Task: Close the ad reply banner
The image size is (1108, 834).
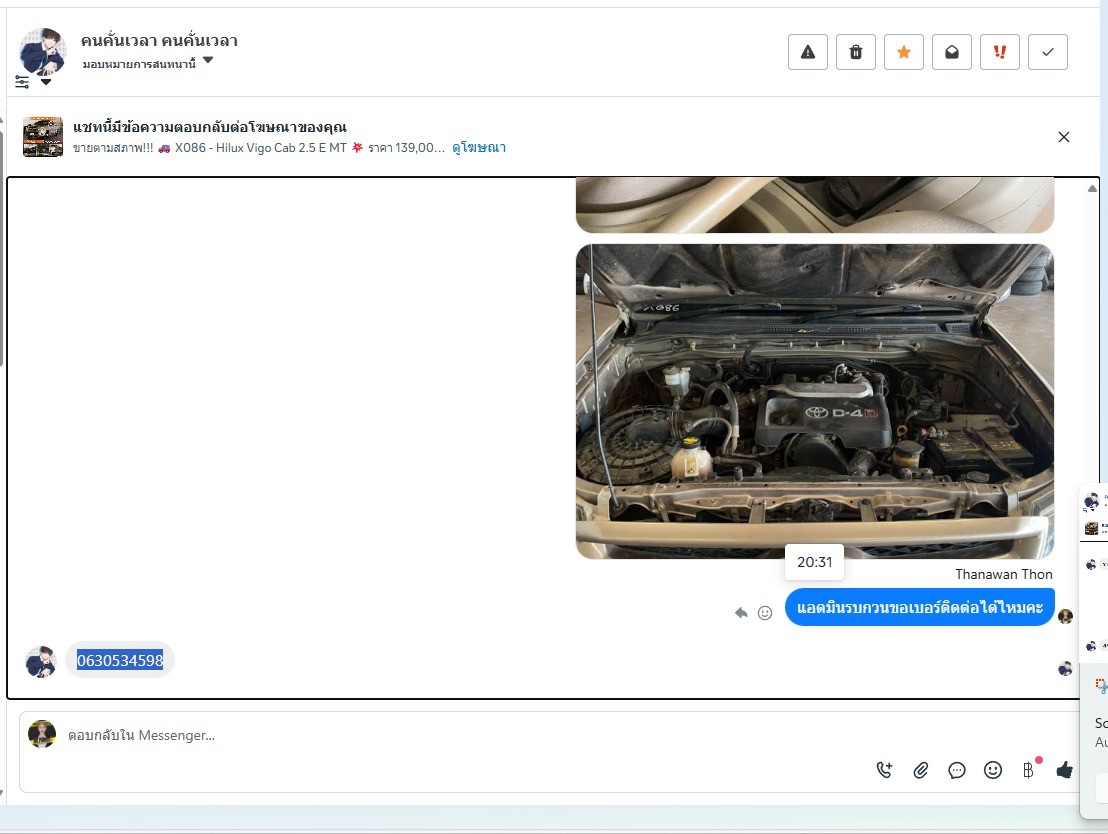Action: point(1063,137)
